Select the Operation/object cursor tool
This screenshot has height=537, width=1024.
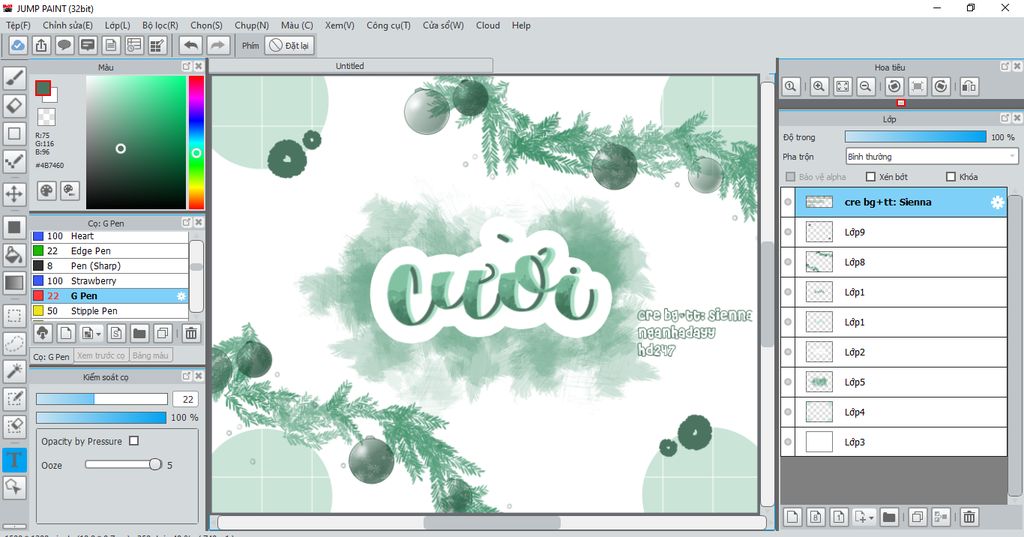(14, 487)
